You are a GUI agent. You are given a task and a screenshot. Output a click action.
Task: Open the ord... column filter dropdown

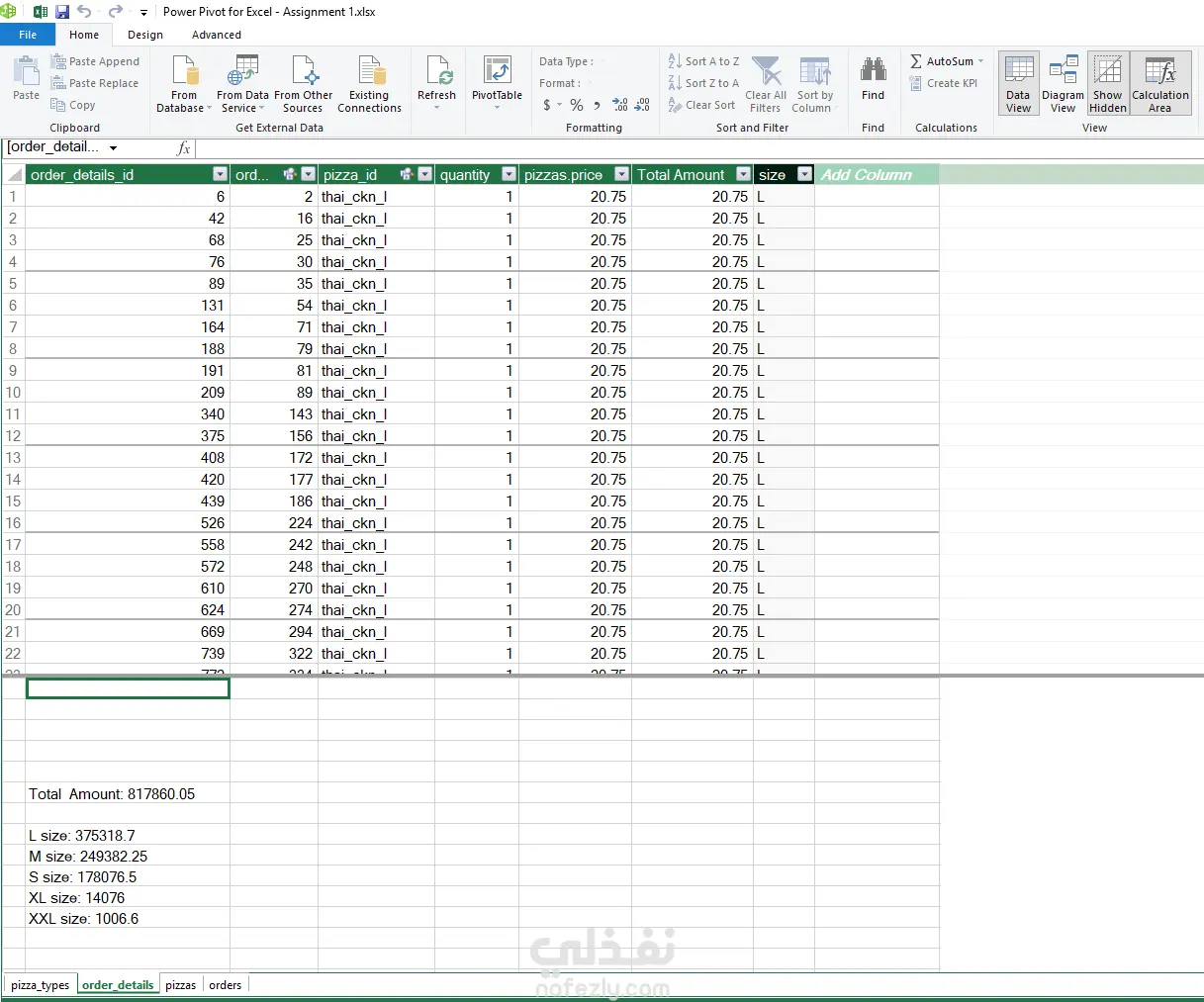pos(309,174)
